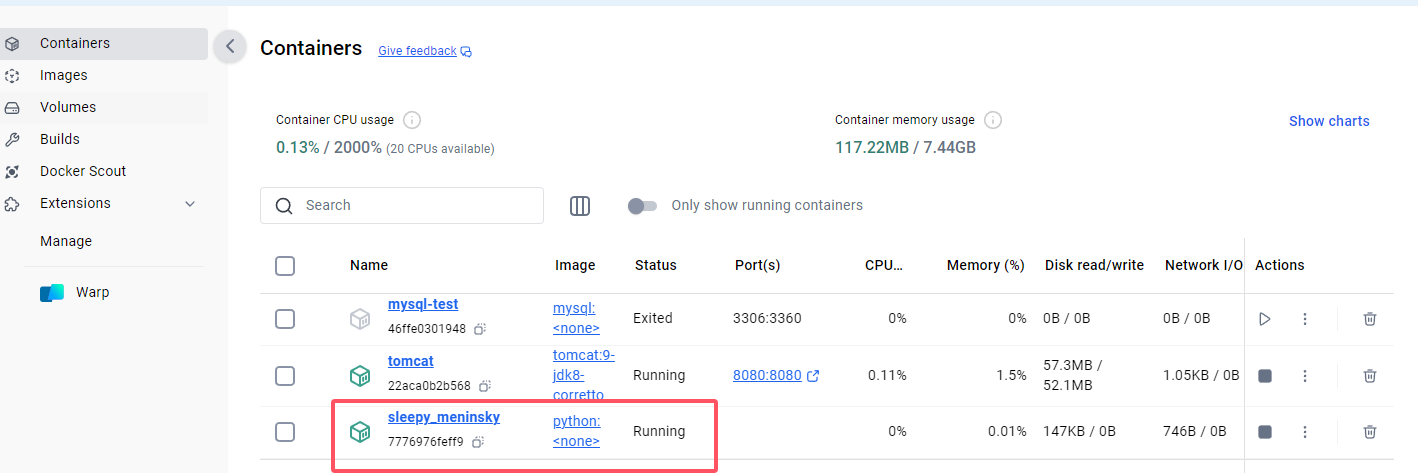Viewport: 1418px width, 473px height.
Task: Open Docker Scout in sidebar
Action: point(104,171)
